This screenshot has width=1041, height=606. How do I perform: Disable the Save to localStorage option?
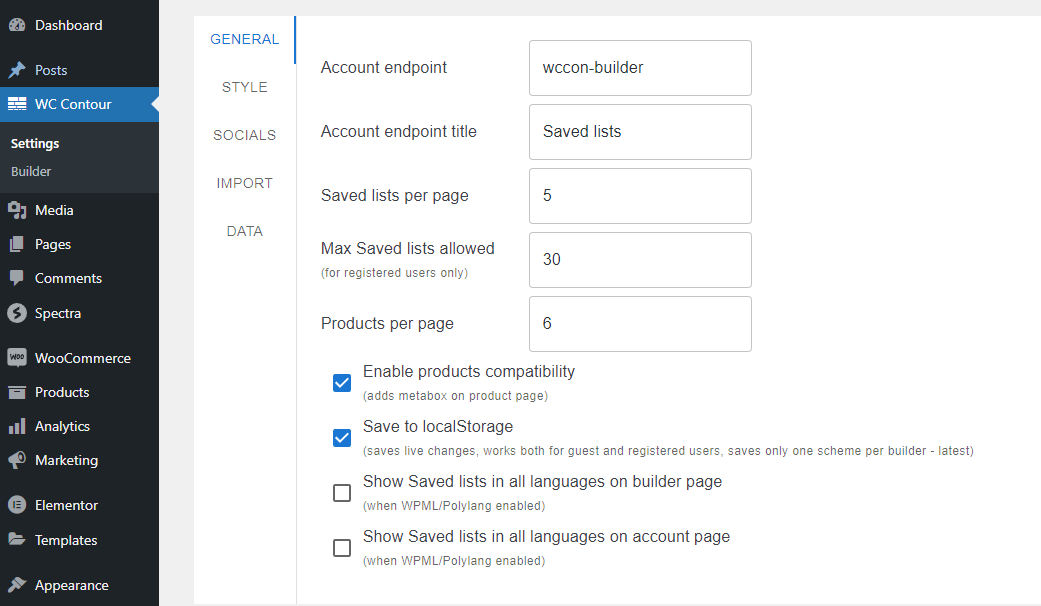coord(342,438)
